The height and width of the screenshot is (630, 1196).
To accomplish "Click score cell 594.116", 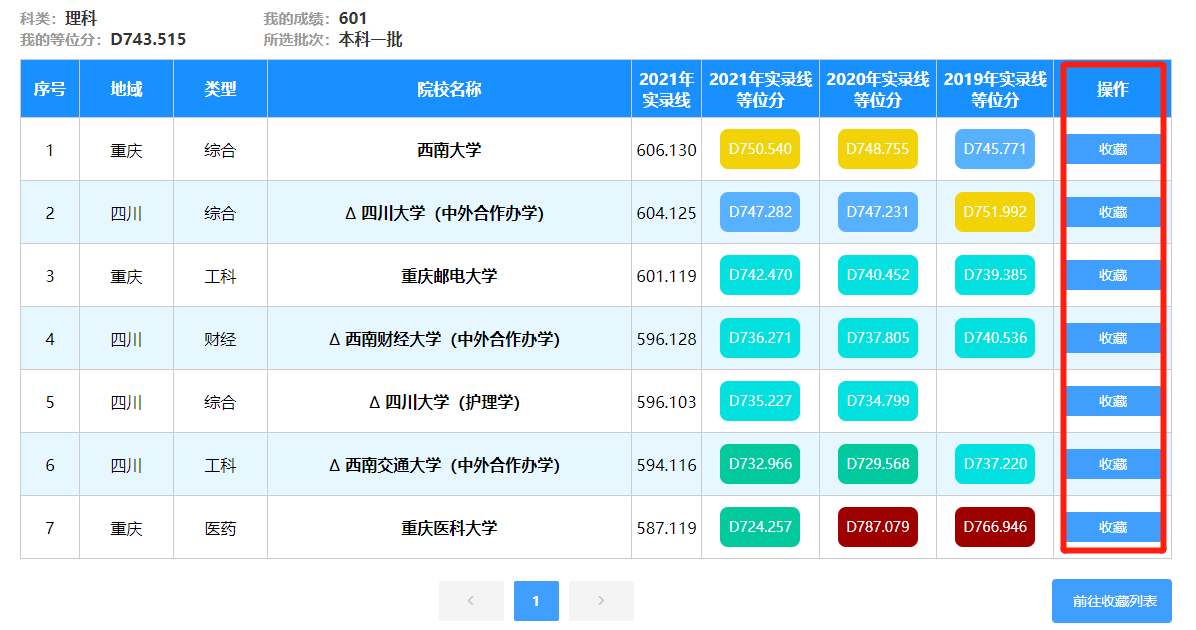I will 667,464.
